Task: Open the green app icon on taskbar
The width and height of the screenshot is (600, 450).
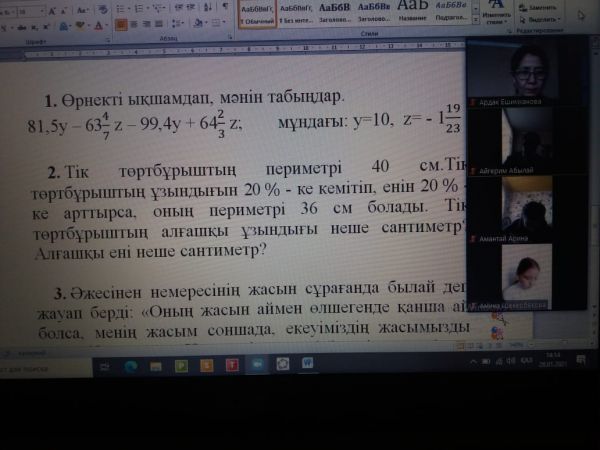Action: [180, 366]
